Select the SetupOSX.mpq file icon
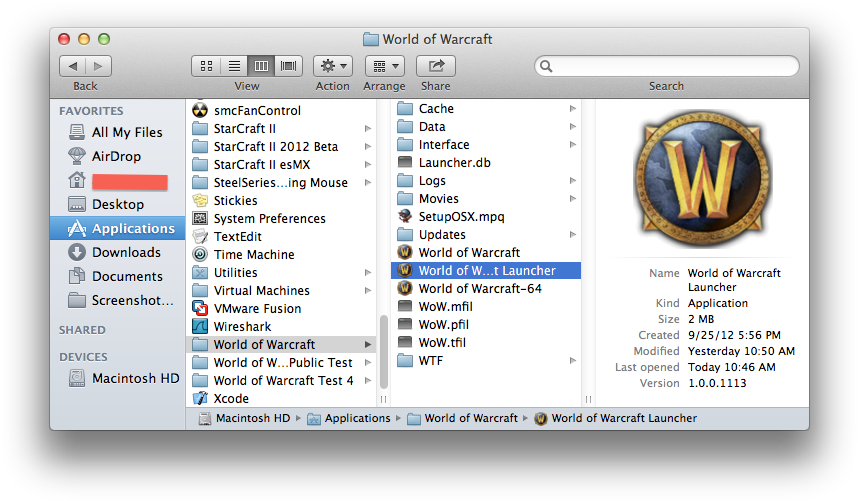The width and height of the screenshot is (858, 501). [405, 217]
